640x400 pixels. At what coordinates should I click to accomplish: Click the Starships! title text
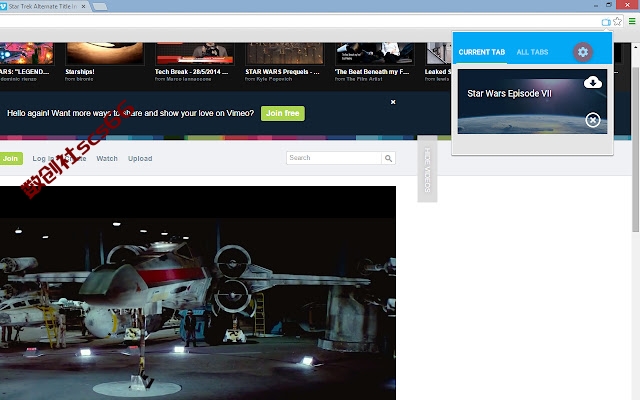pyautogui.click(x=80, y=72)
